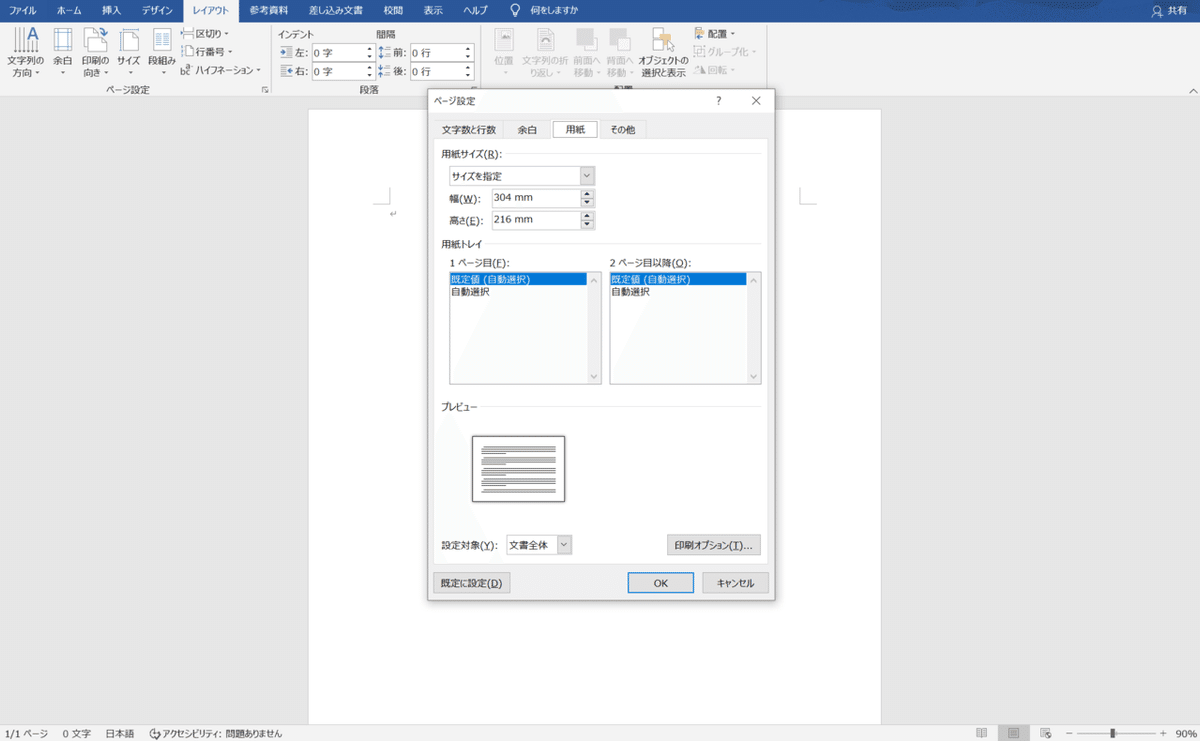Click the 左 indent input field

point(337,52)
